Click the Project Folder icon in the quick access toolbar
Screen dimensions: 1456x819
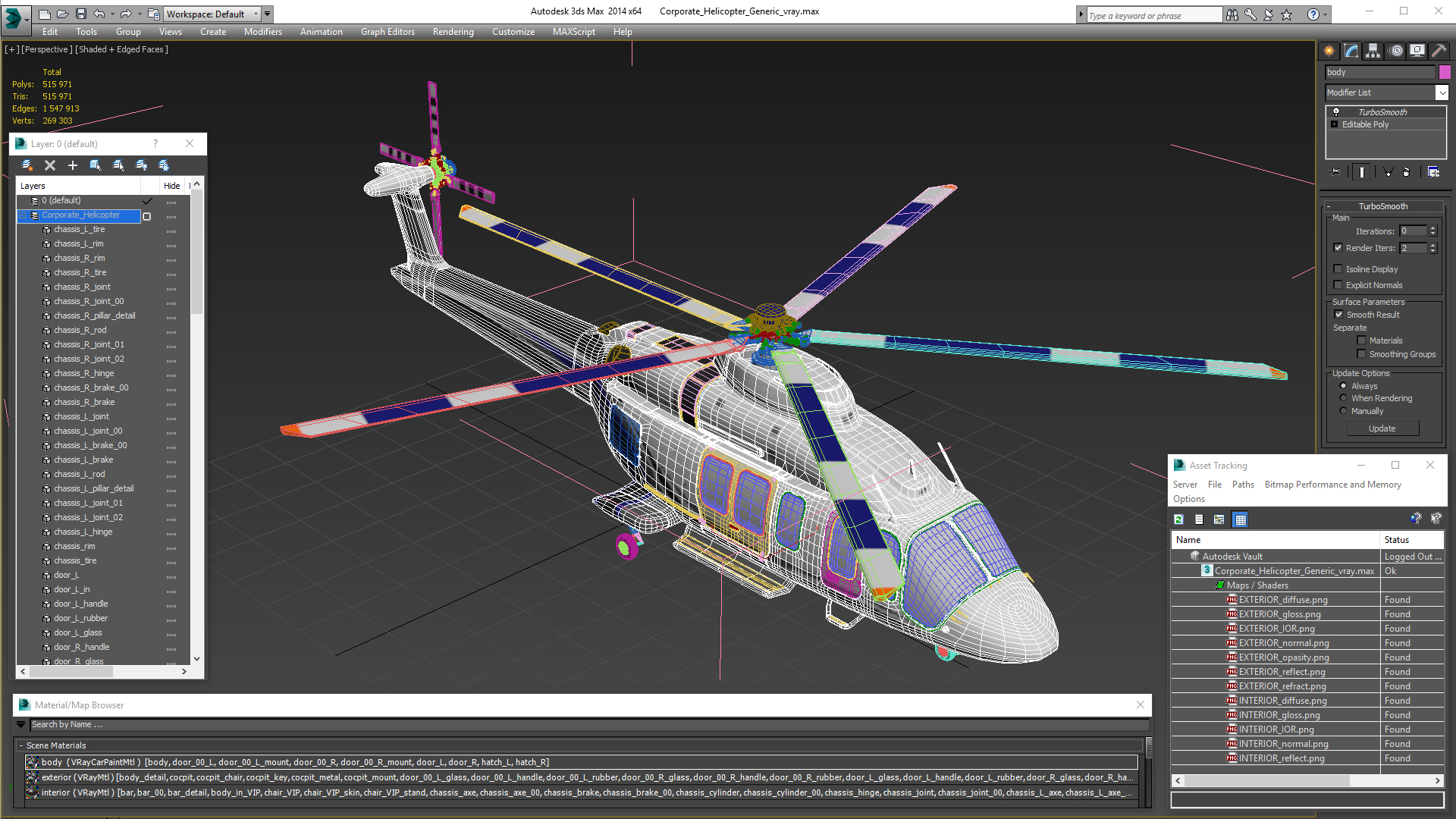(x=154, y=14)
